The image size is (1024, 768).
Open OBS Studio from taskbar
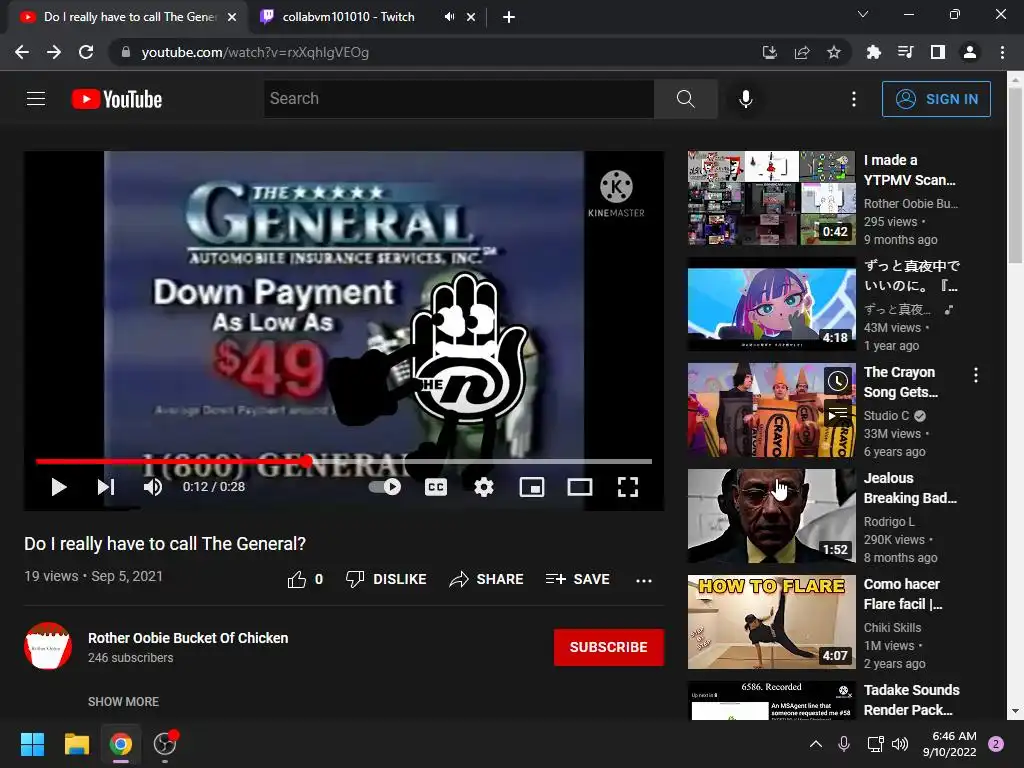(165, 744)
